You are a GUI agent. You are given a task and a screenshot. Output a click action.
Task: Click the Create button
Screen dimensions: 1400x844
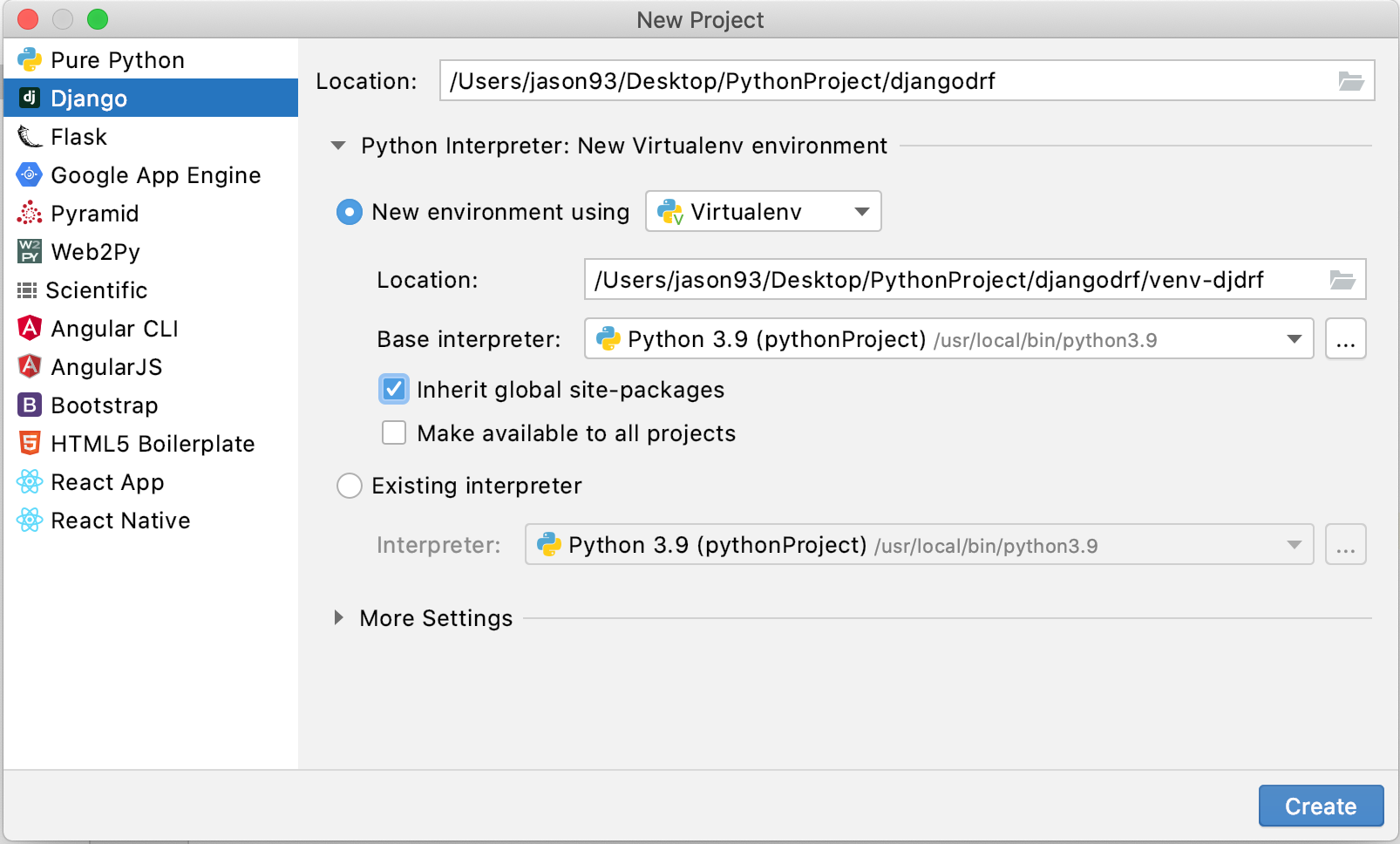[1321, 806]
